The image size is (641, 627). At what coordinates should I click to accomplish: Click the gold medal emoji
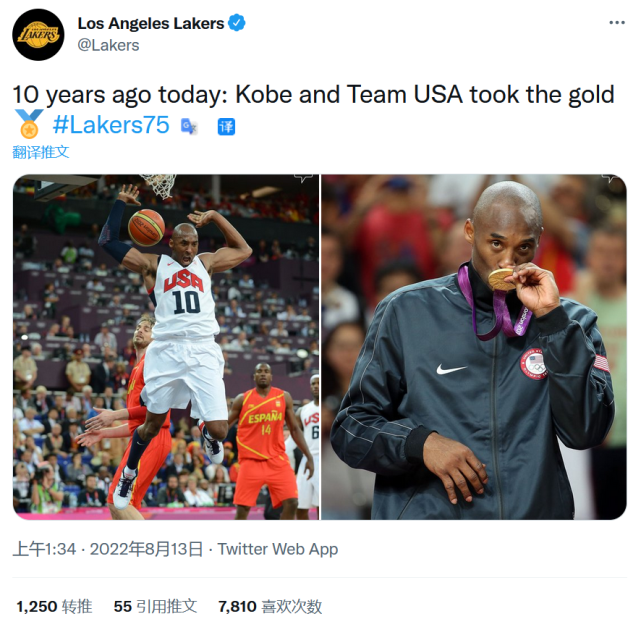[x=29, y=124]
